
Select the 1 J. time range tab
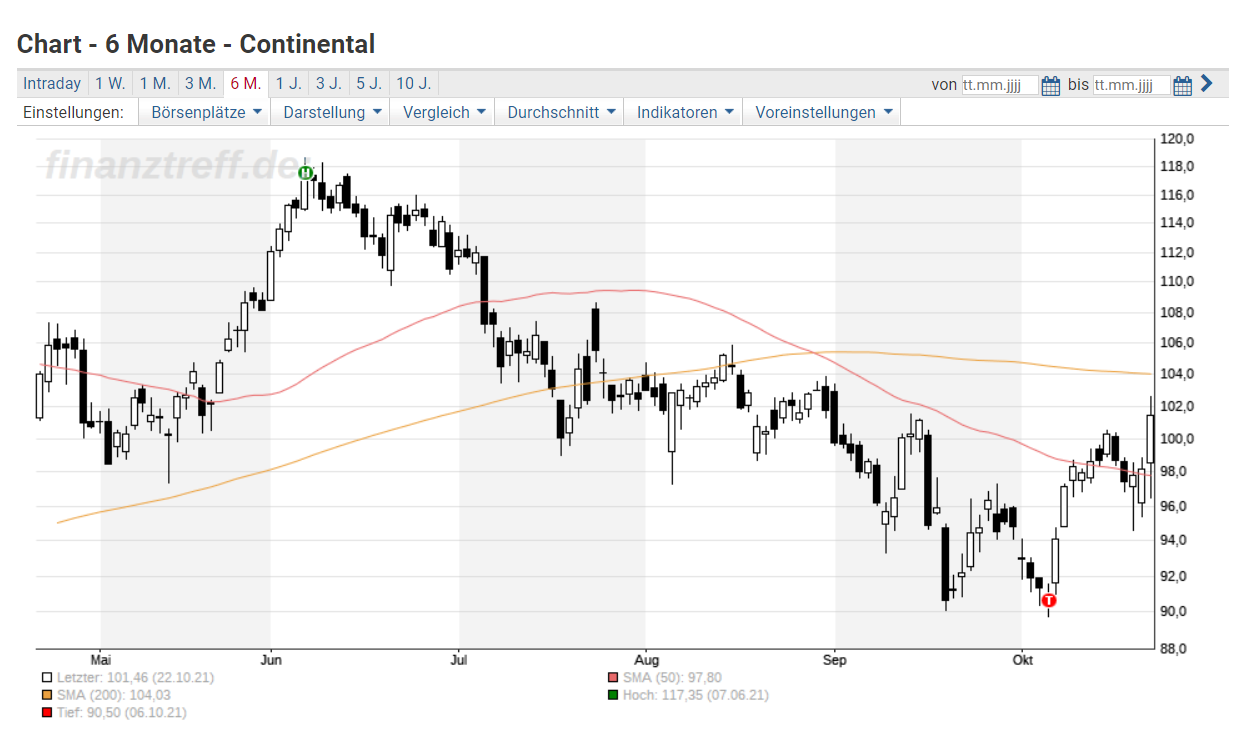pos(288,83)
